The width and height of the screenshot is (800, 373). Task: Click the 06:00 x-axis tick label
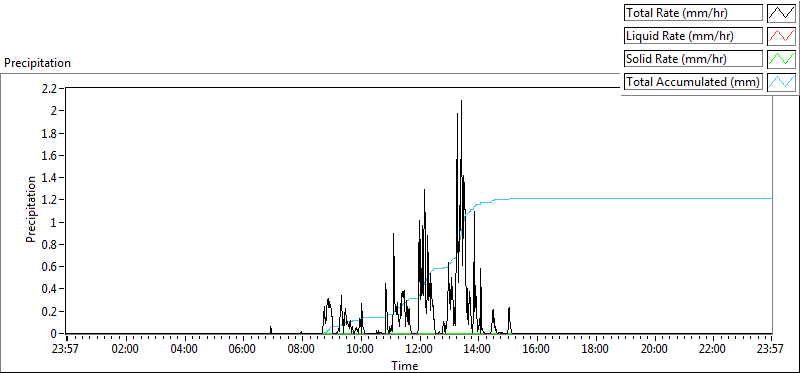tap(243, 350)
